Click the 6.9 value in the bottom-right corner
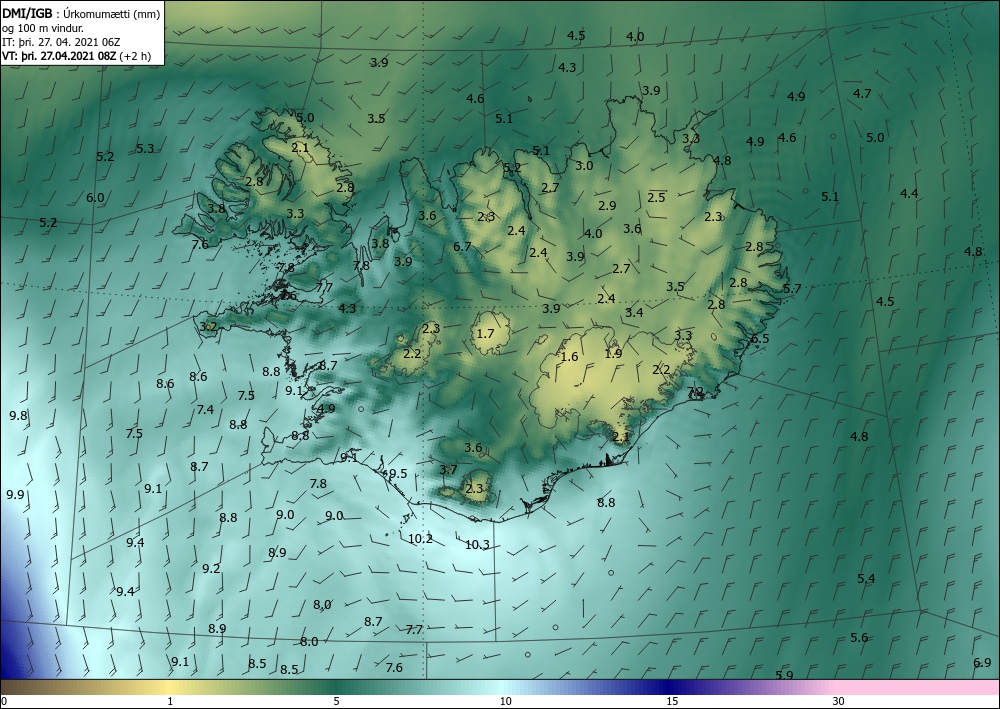 (x=982, y=663)
